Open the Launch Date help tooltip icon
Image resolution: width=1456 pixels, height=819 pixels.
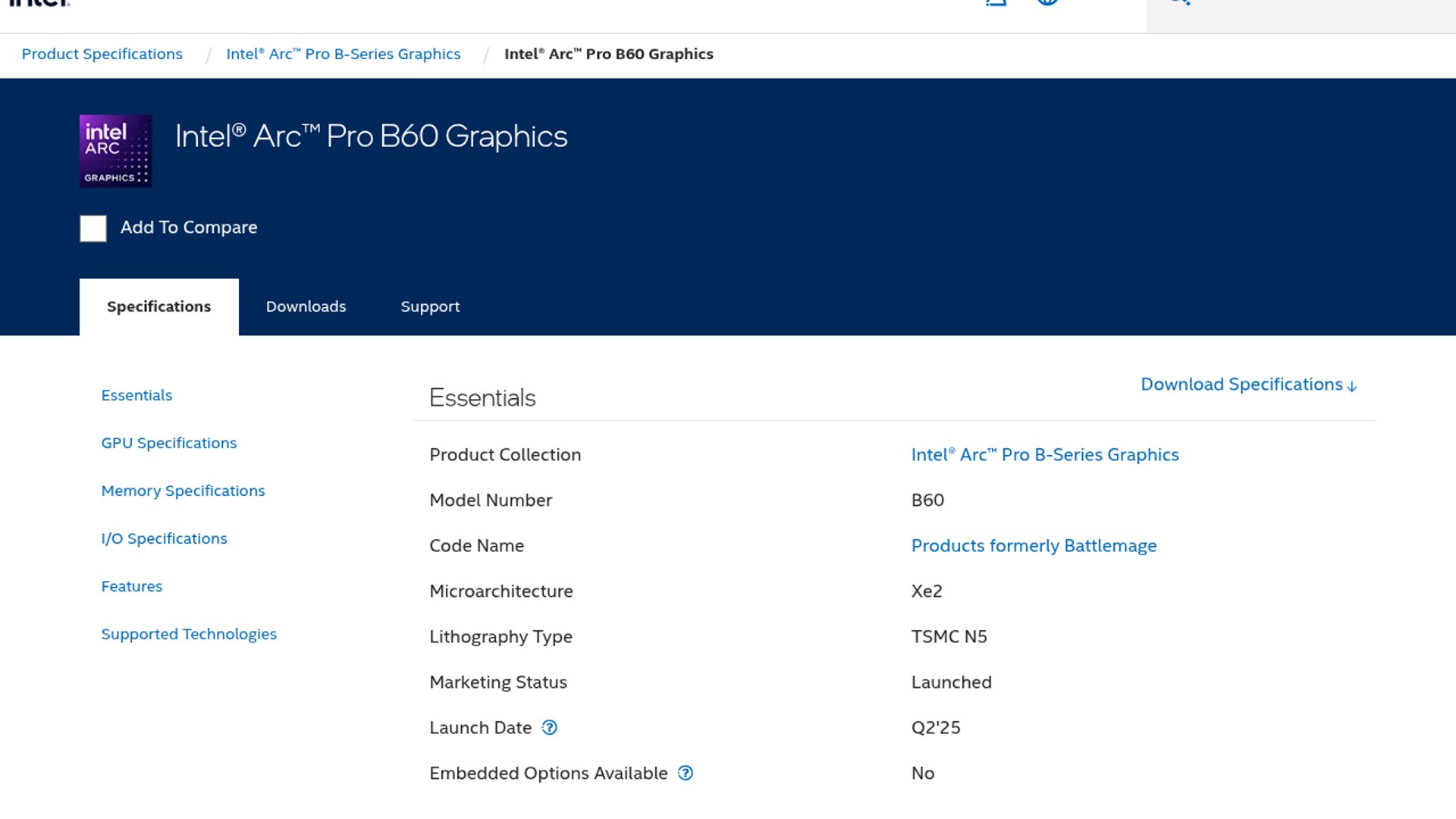click(x=550, y=728)
